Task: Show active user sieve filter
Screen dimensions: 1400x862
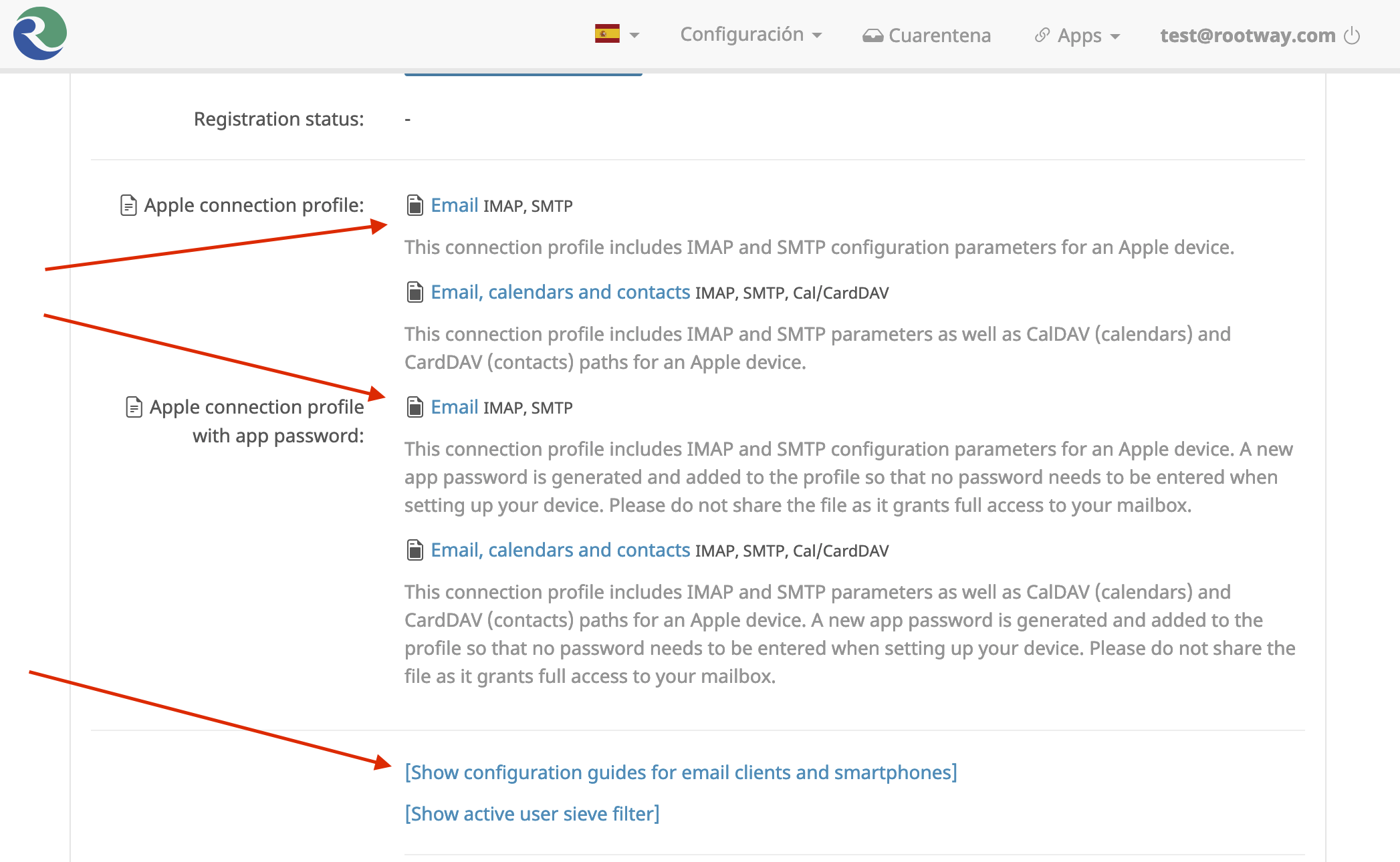Action: click(532, 814)
